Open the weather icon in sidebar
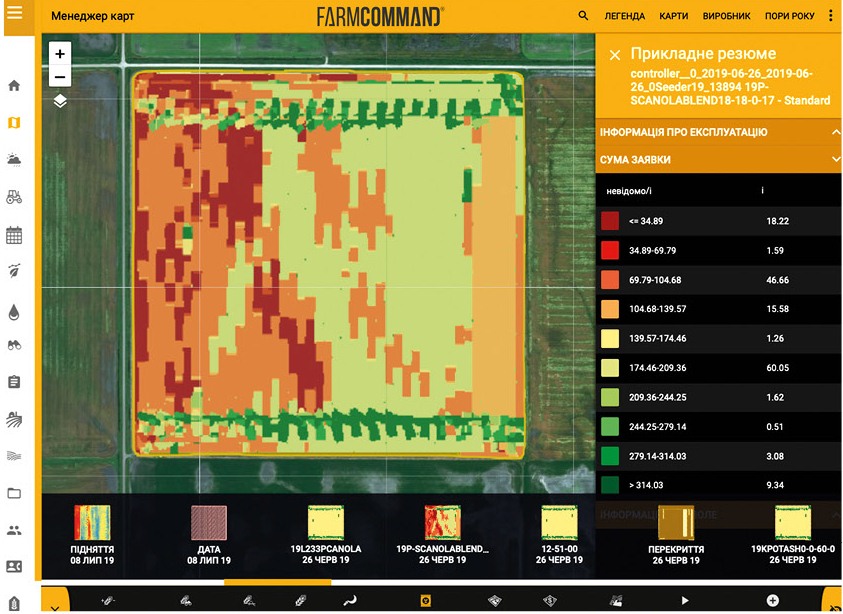This screenshot has height=614, width=843. click(x=14, y=160)
